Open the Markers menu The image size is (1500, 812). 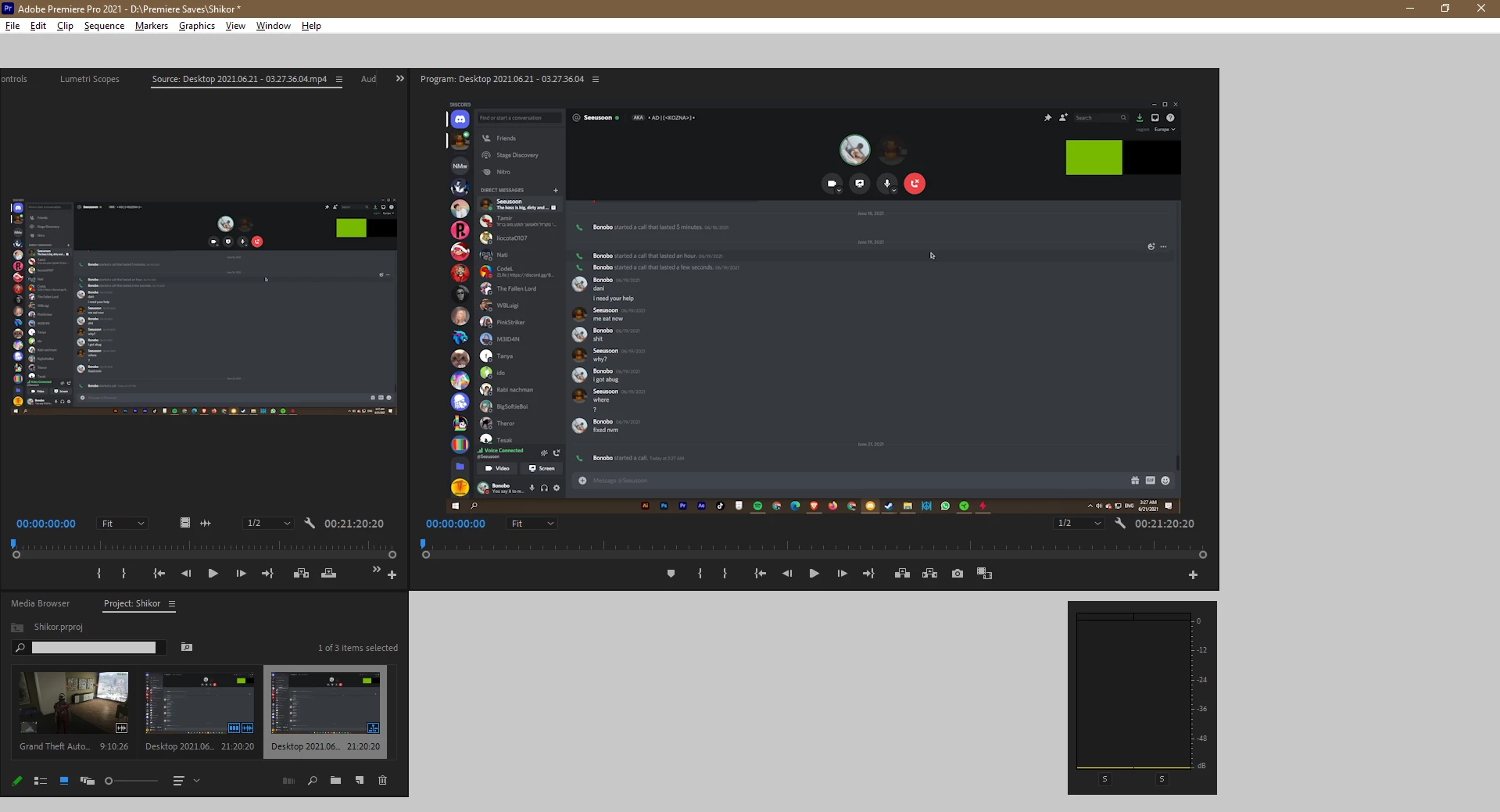152,26
